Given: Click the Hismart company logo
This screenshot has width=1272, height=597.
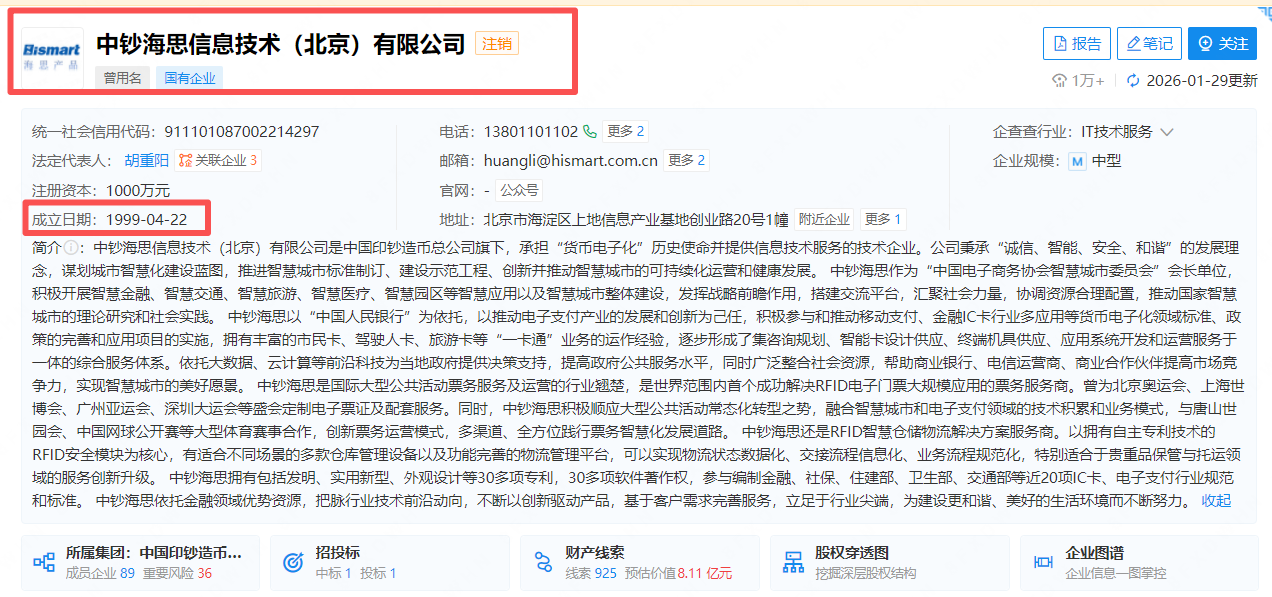Looking at the screenshot, I should tap(52, 54).
